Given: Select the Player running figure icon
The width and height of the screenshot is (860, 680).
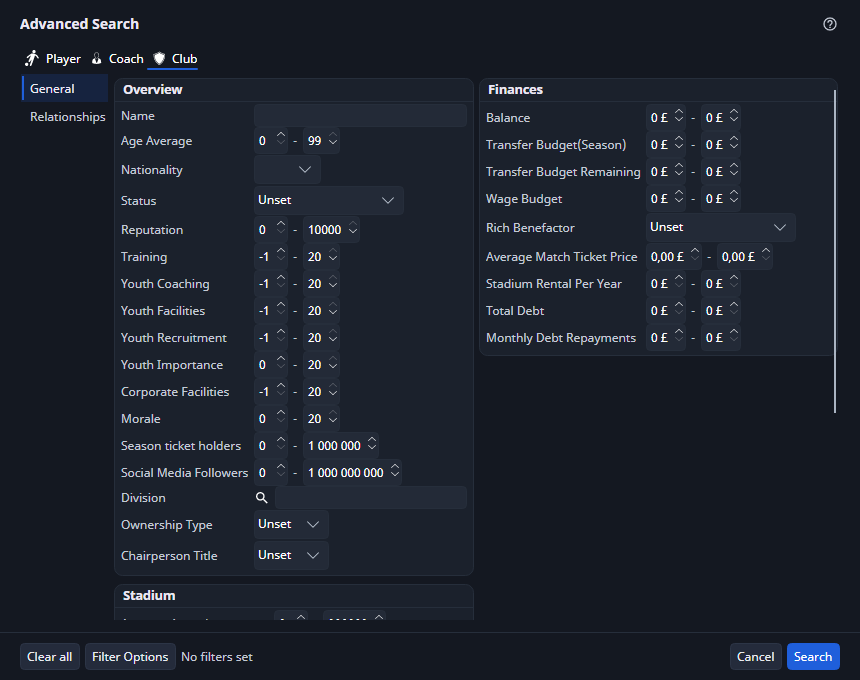Looking at the screenshot, I should tap(32, 58).
